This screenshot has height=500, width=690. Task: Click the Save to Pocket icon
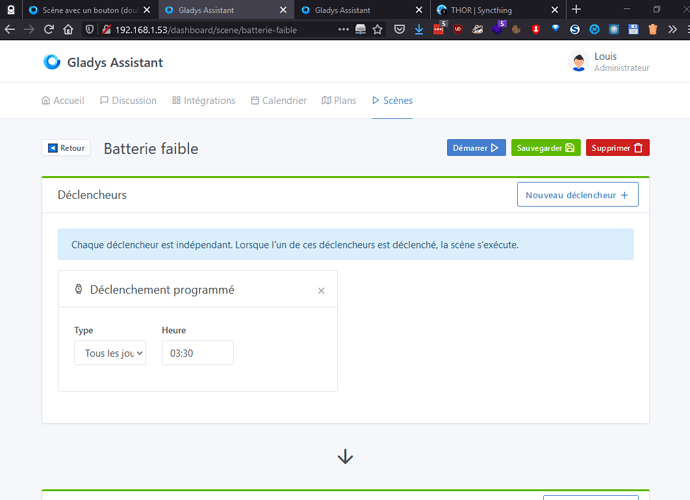pyautogui.click(x=400, y=29)
